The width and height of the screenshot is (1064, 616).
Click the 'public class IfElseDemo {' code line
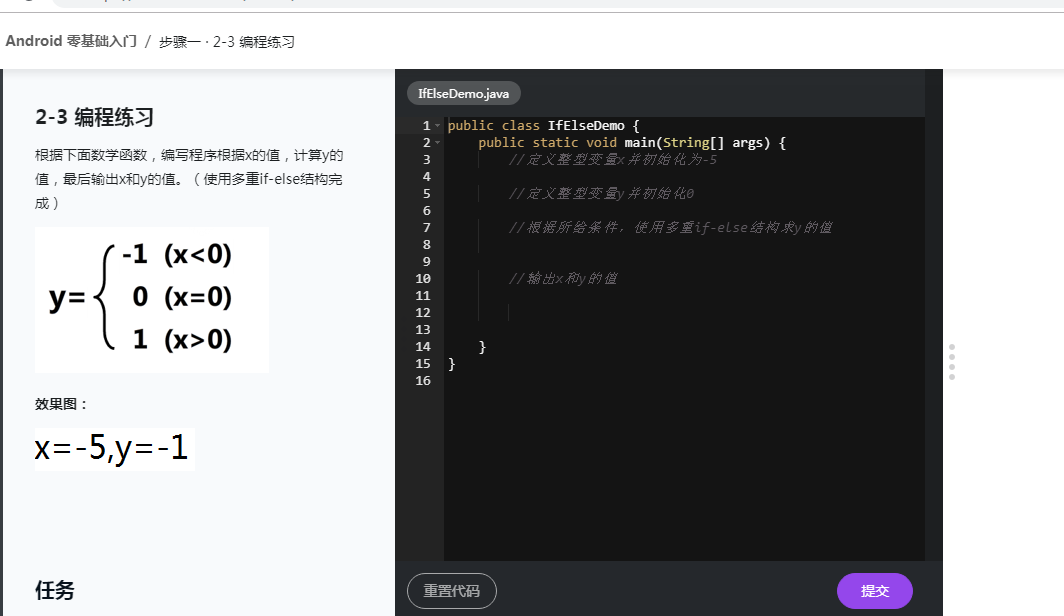click(544, 126)
